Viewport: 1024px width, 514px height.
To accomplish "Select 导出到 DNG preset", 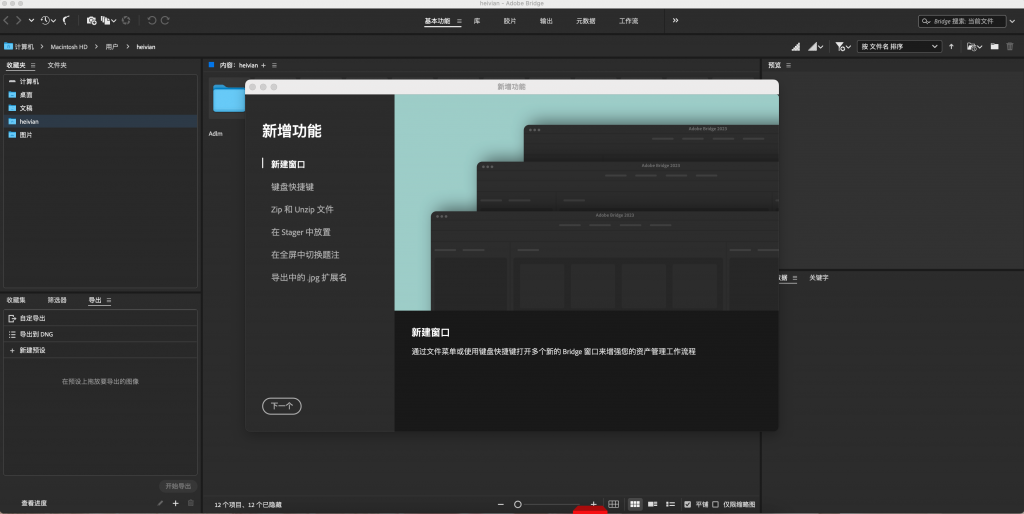I will coord(101,334).
